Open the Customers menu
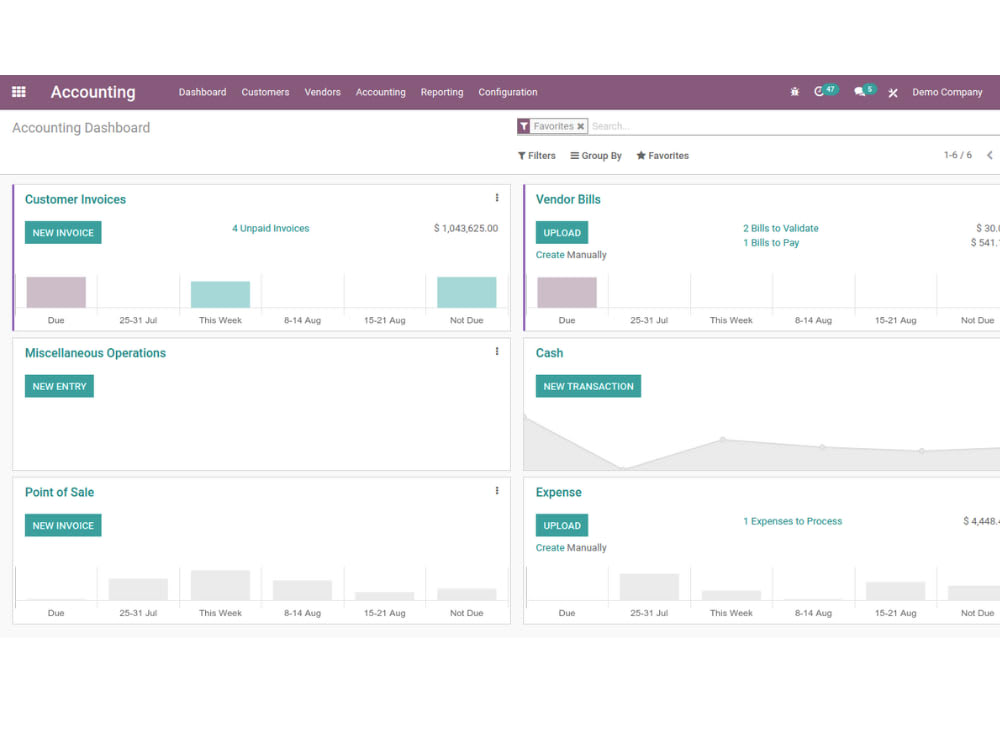The height and width of the screenshot is (750, 1000). click(x=265, y=92)
